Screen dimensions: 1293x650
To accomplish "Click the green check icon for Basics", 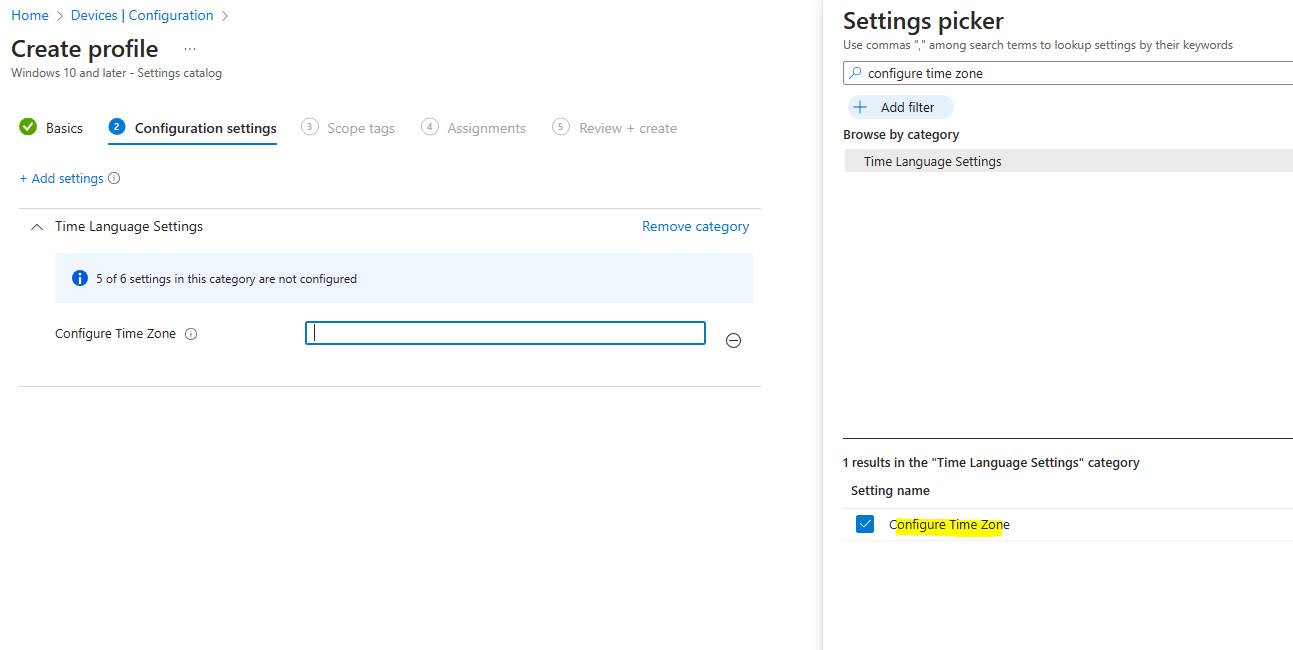I will click(x=28, y=127).
